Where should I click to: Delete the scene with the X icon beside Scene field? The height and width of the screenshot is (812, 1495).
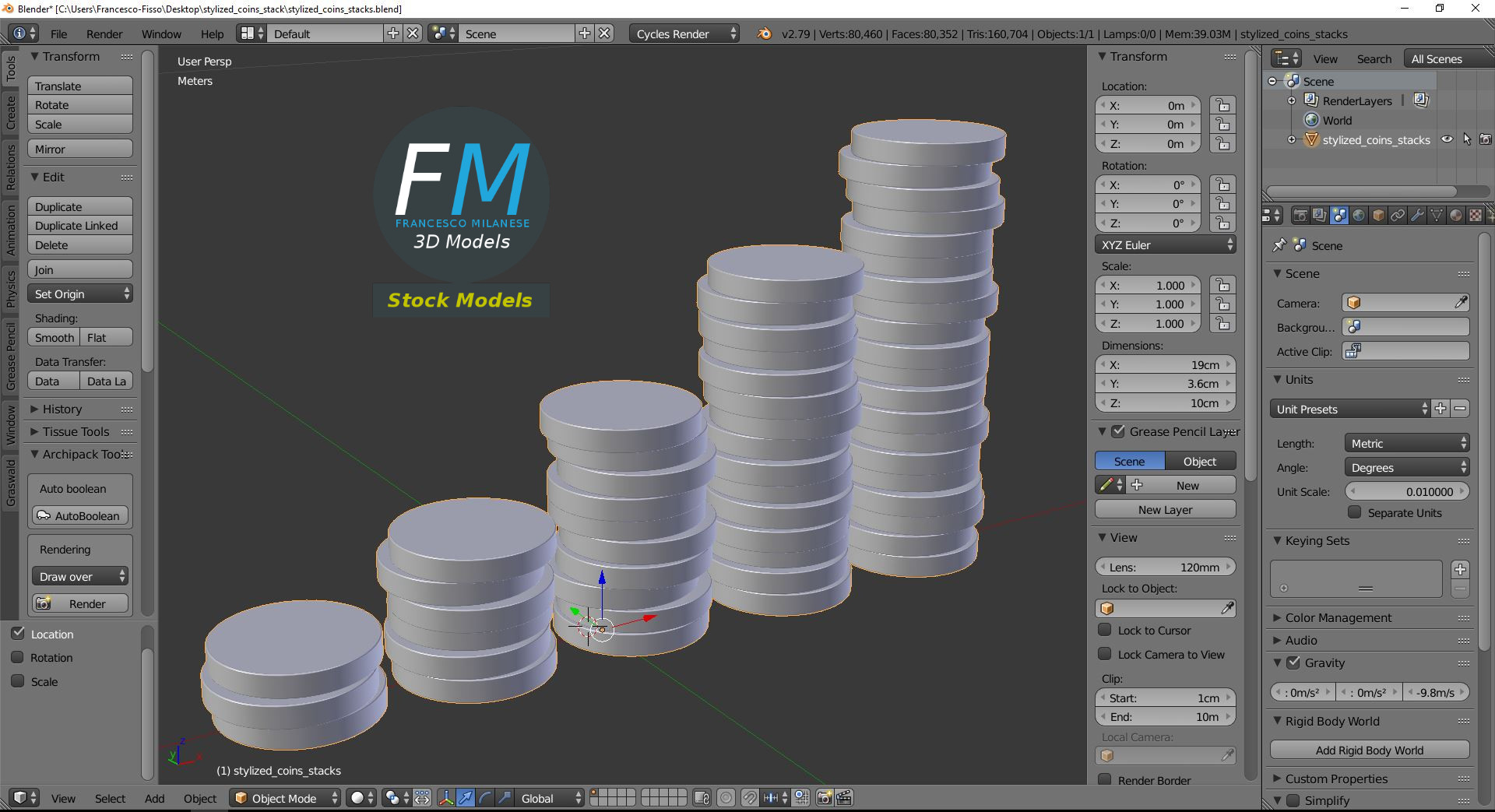pos(604,33)
